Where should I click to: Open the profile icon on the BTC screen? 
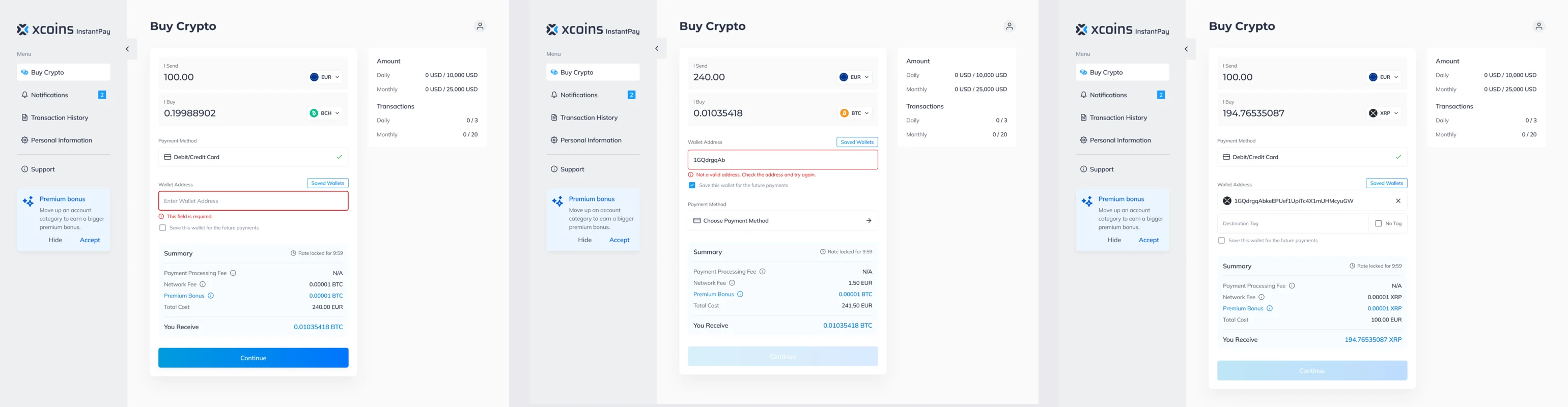[x=1009, y=26]
